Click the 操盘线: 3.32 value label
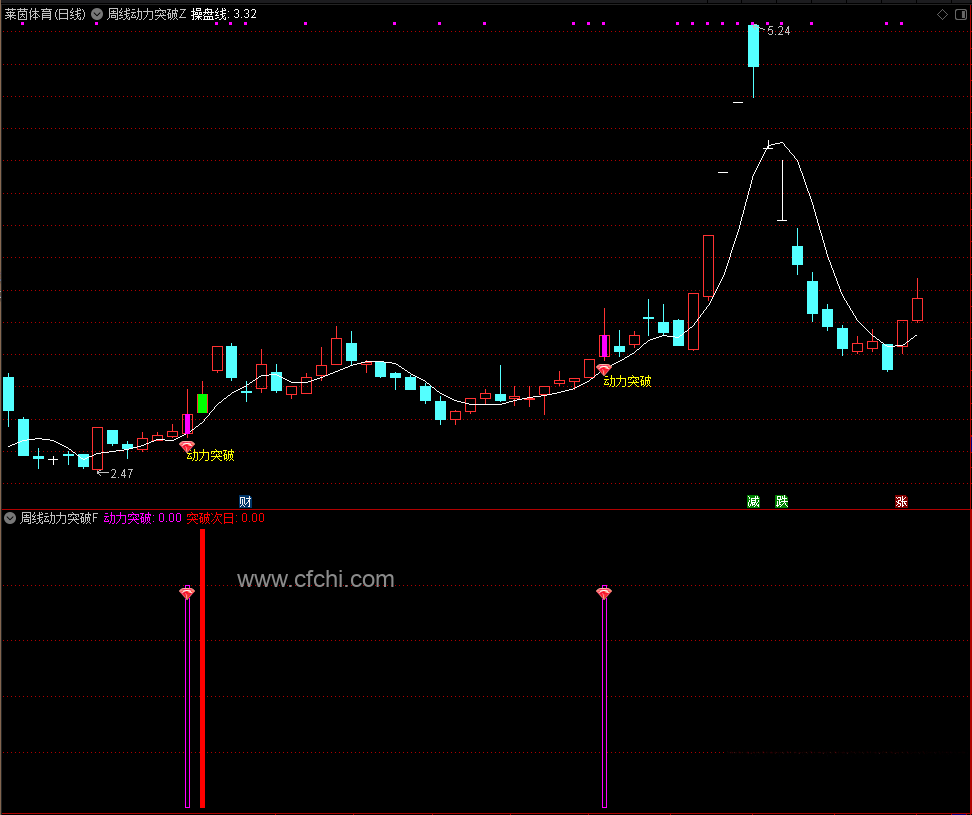Screen dimensions: 972x815 pos(224,14)
